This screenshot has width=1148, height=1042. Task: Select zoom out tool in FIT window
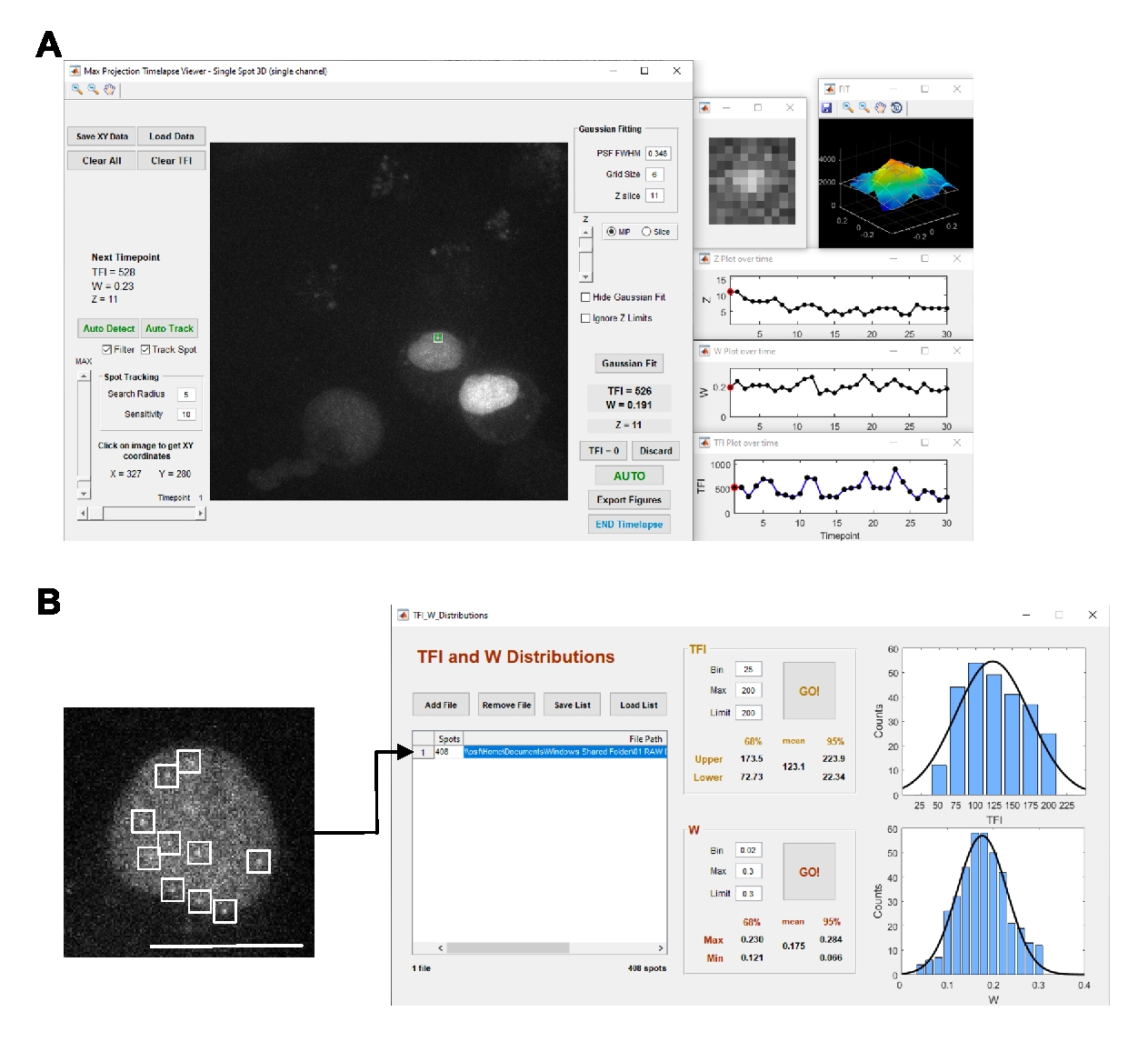[864, 107]
